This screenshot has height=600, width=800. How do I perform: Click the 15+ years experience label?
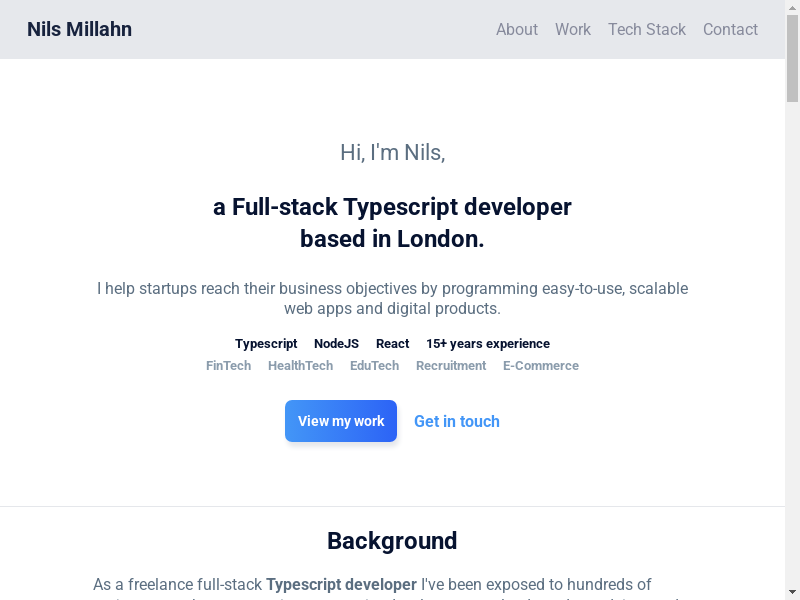[488, 343]
